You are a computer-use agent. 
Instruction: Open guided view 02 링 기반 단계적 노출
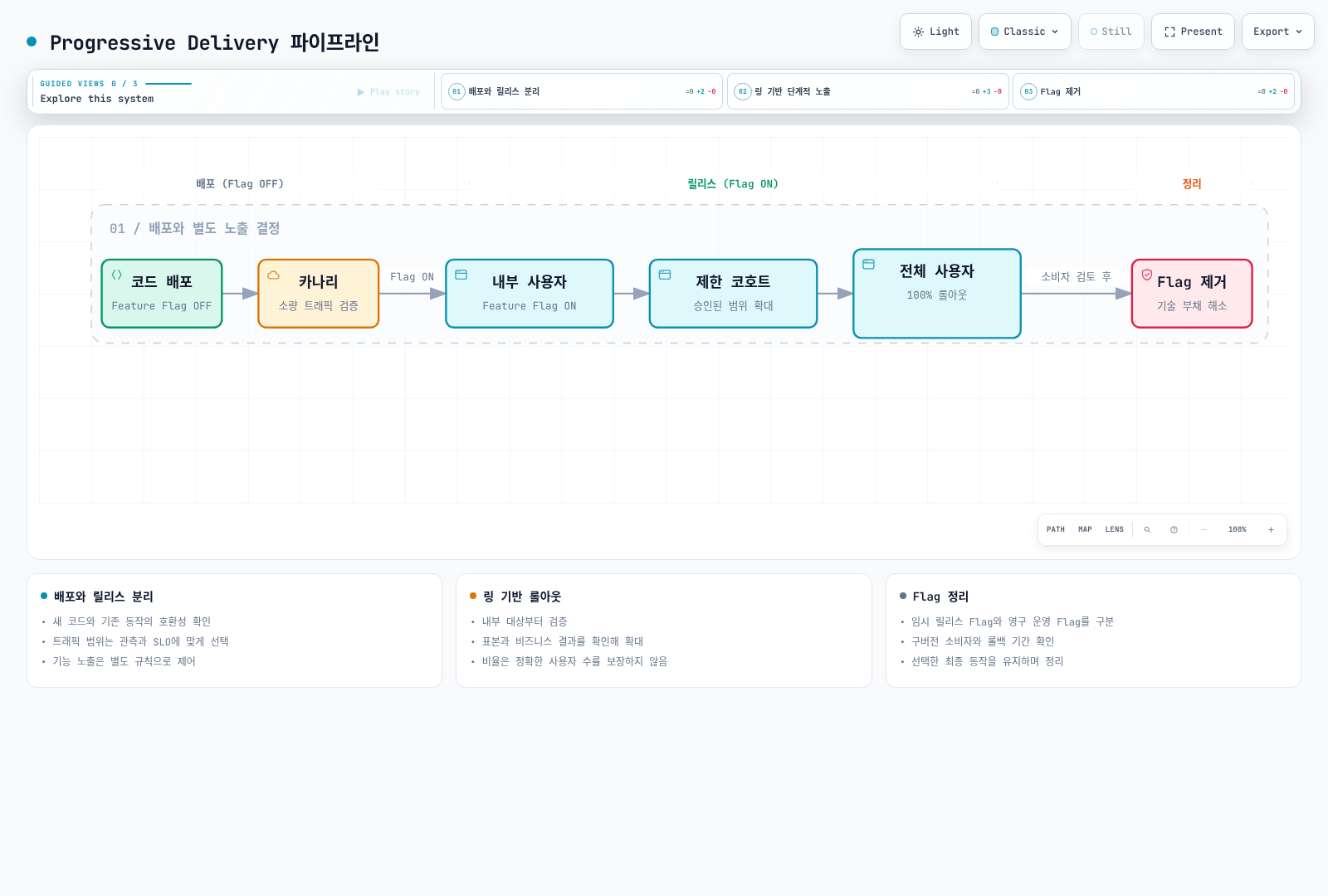click(867, 91)
